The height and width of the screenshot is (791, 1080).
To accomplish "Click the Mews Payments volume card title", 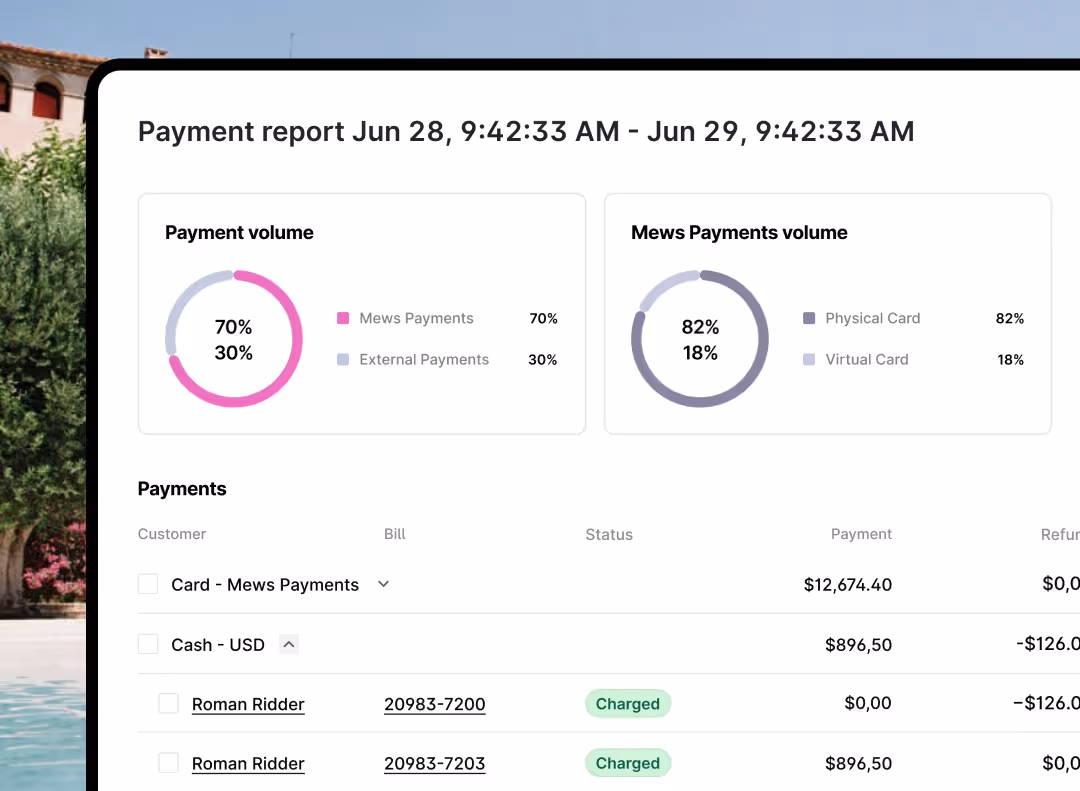I will 739,233.
